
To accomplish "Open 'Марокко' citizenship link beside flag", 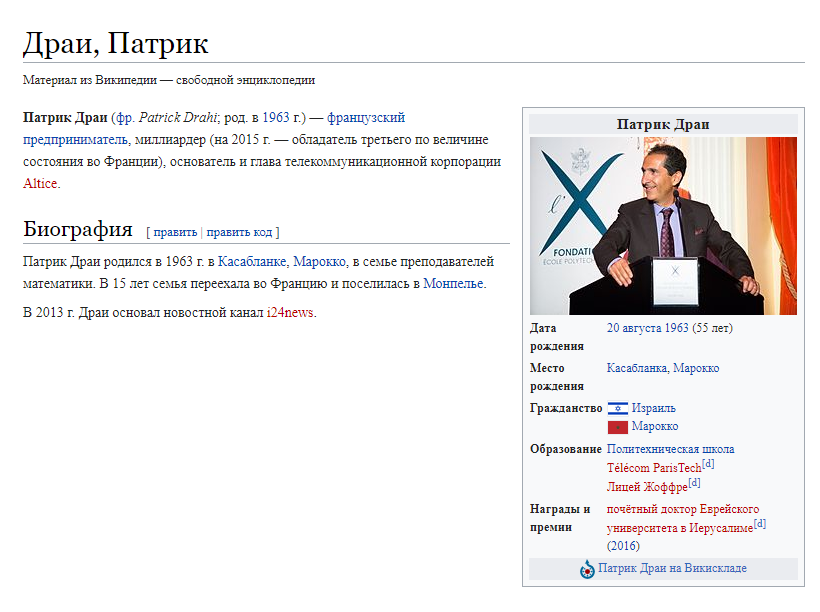I will click(x=655, y=426).
